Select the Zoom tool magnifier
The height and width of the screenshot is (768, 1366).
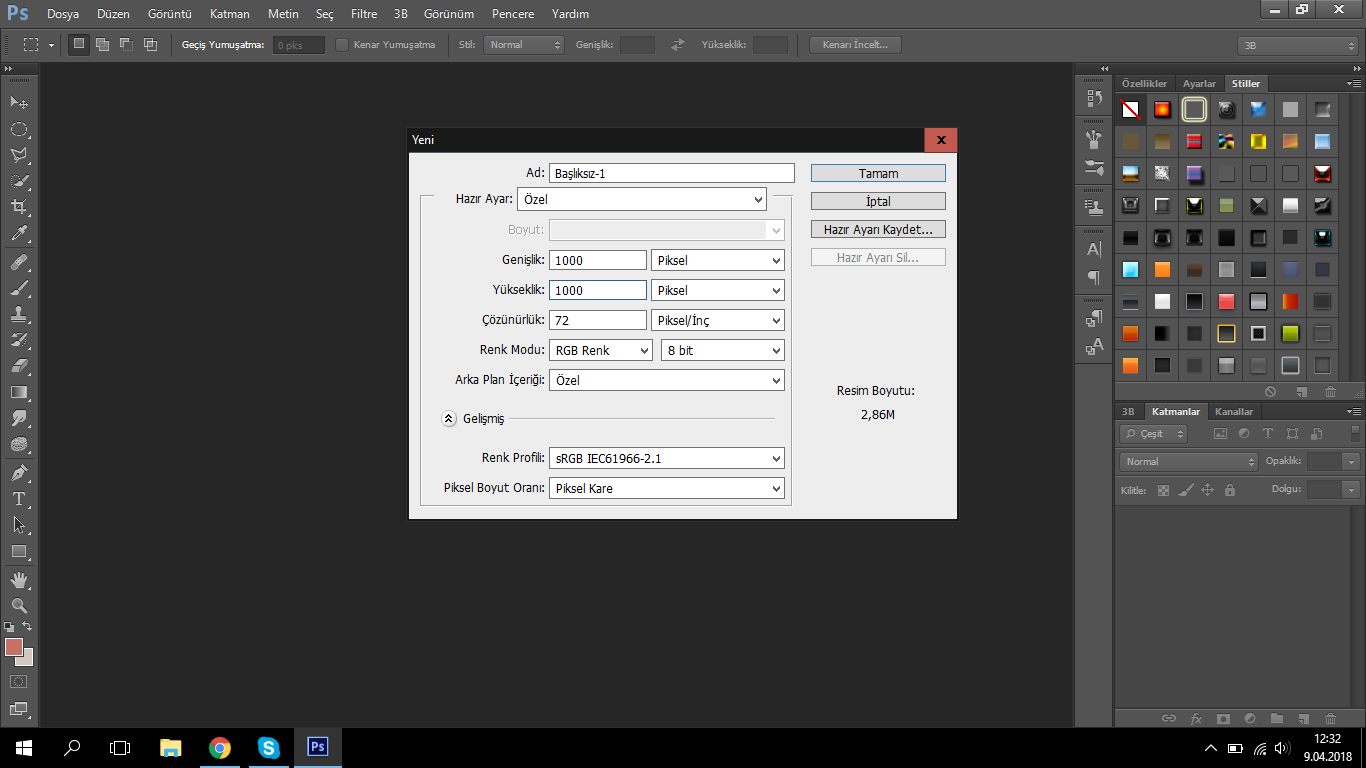(x=19, y=605)
